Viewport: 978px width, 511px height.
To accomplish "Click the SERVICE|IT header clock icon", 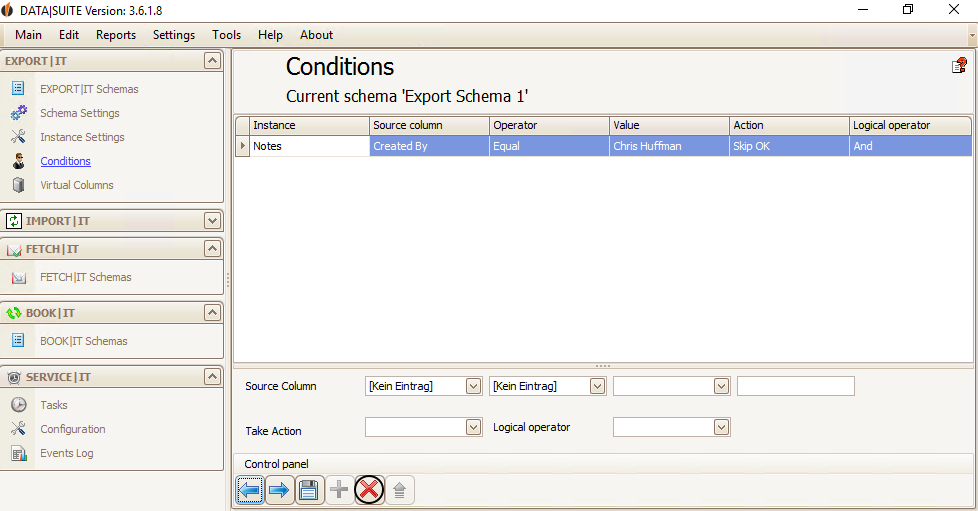I will [x=14, y=377].
